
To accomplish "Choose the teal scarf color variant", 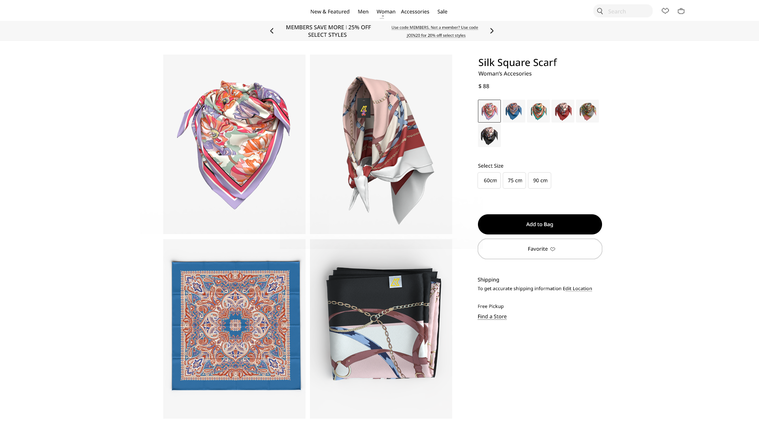I will click(x=539, y=111).
